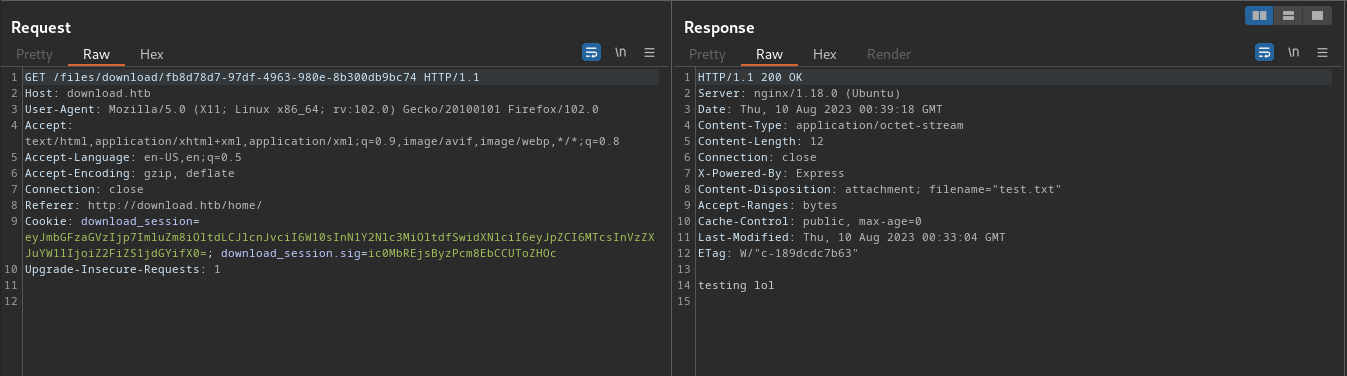
Task: Switch Response view to Raw tab
Action: (x=769, y=54)
